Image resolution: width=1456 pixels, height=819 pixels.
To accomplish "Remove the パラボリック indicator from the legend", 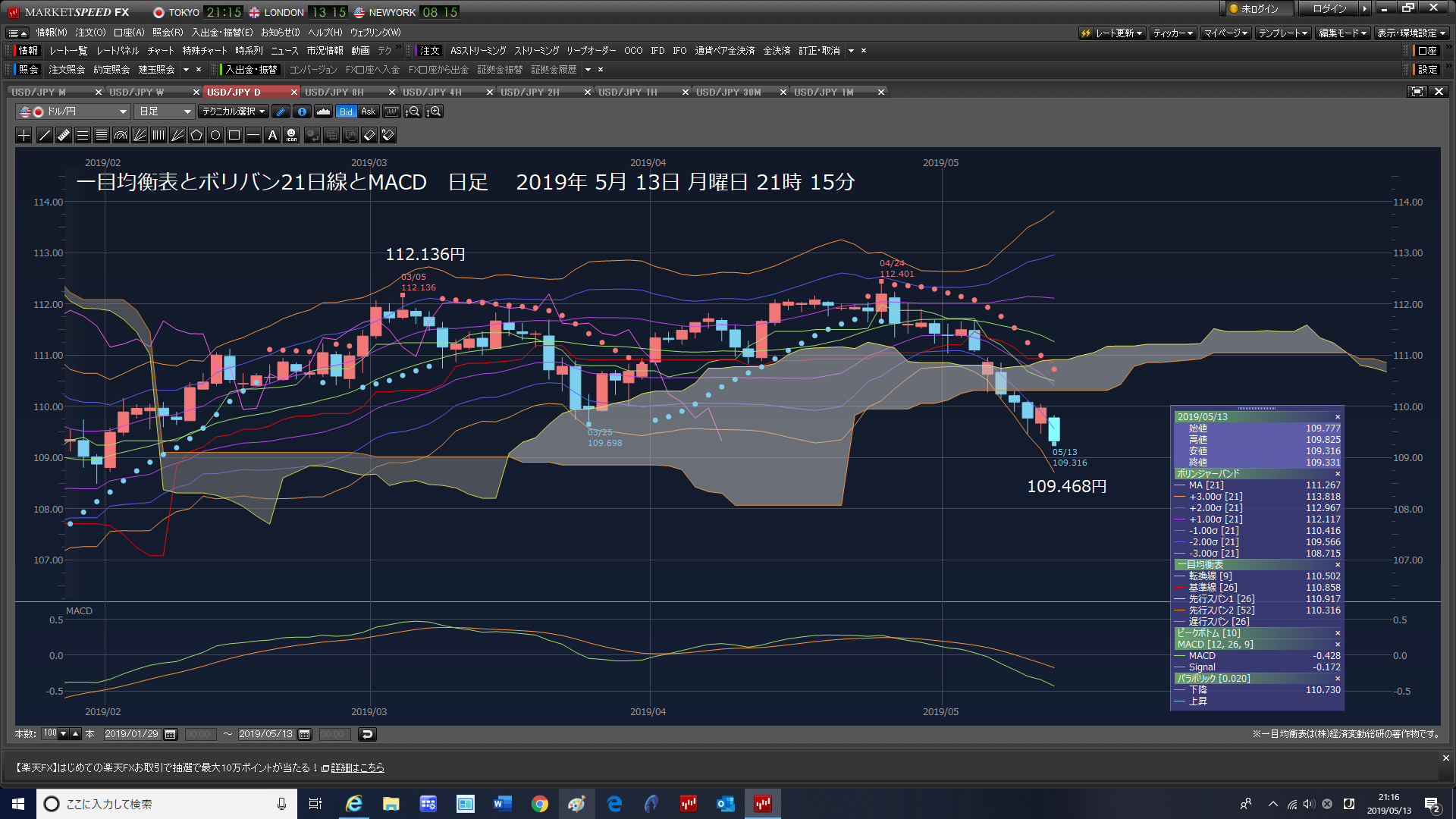I will point(1338,679).
